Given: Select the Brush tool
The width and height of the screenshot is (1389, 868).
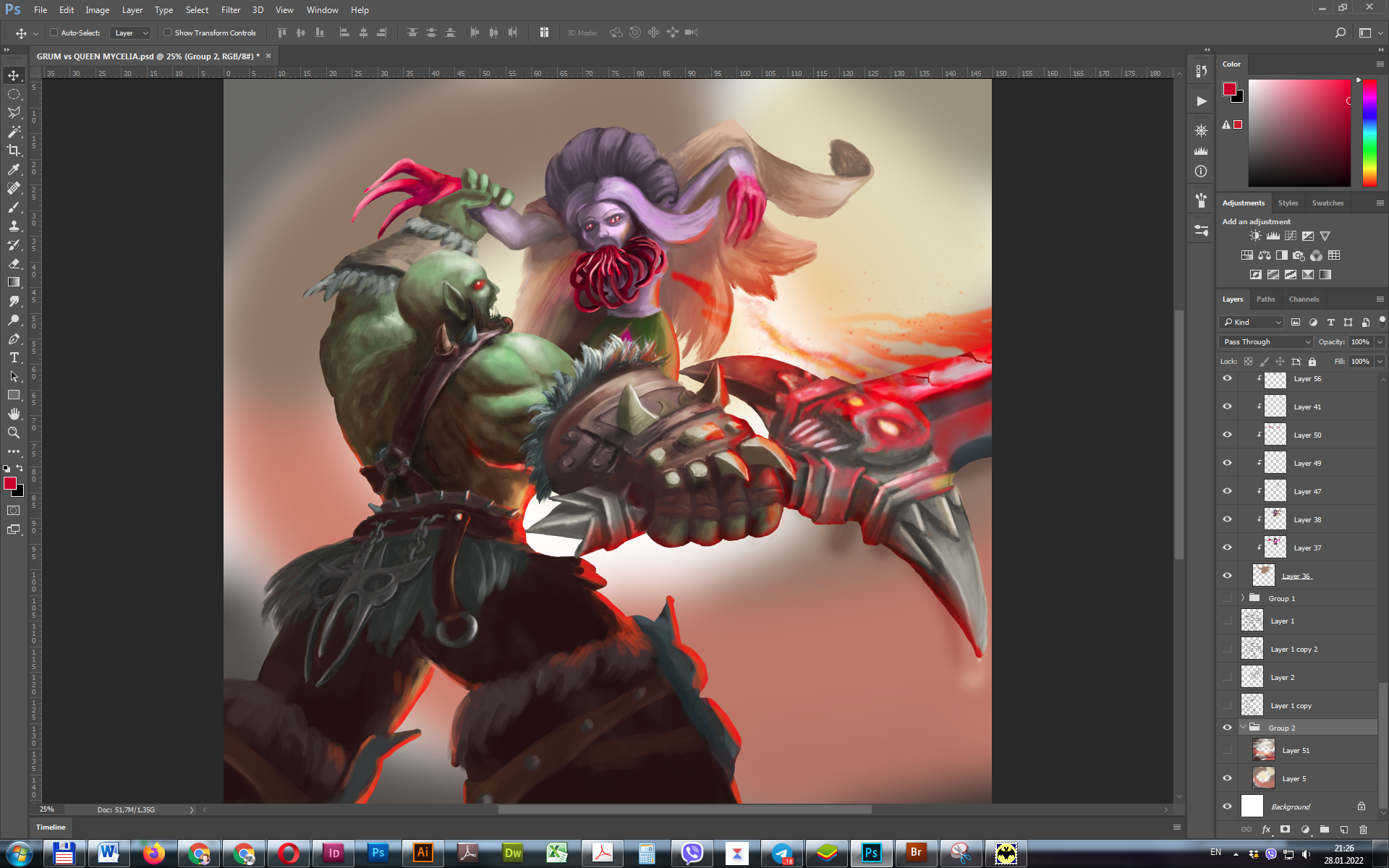Looking at the screenshot, I should tap(14, 207).
